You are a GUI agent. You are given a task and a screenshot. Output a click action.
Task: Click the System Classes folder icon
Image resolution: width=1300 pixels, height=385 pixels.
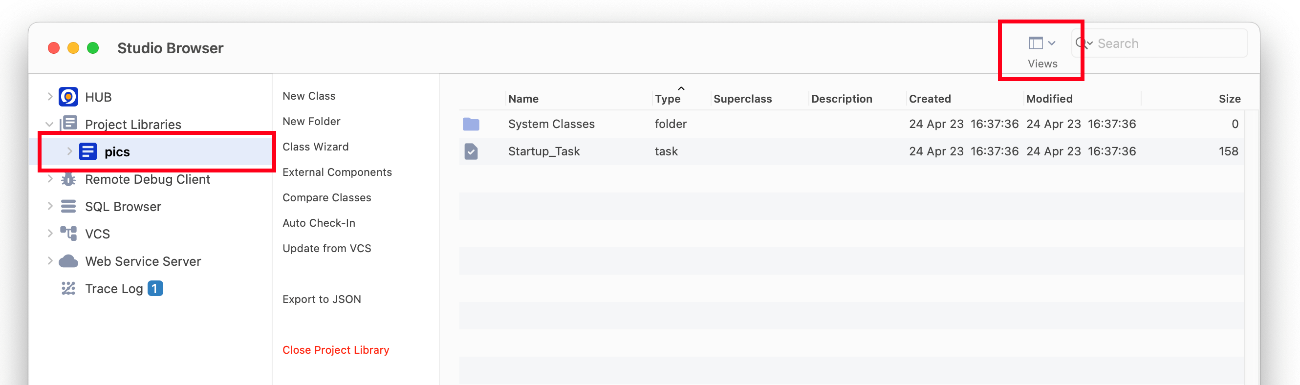pyautogui.click(x=471, y=124)
